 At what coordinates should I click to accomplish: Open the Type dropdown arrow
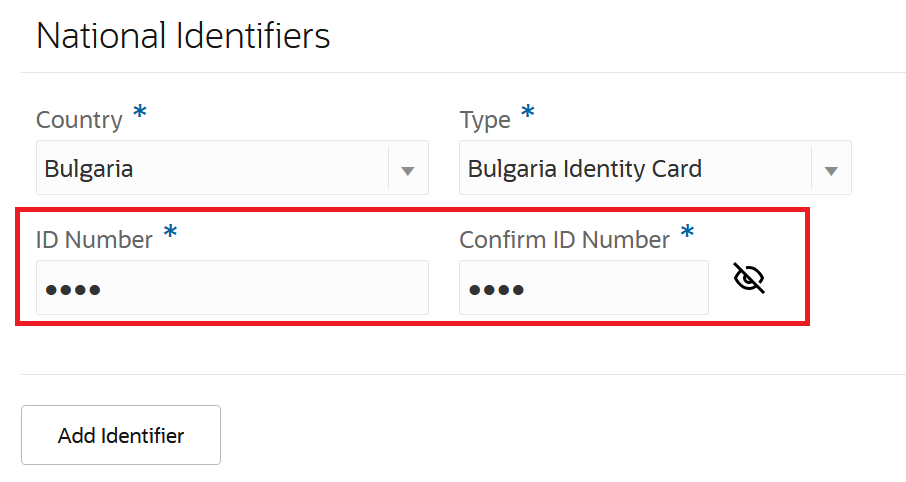tap(830, 170)
